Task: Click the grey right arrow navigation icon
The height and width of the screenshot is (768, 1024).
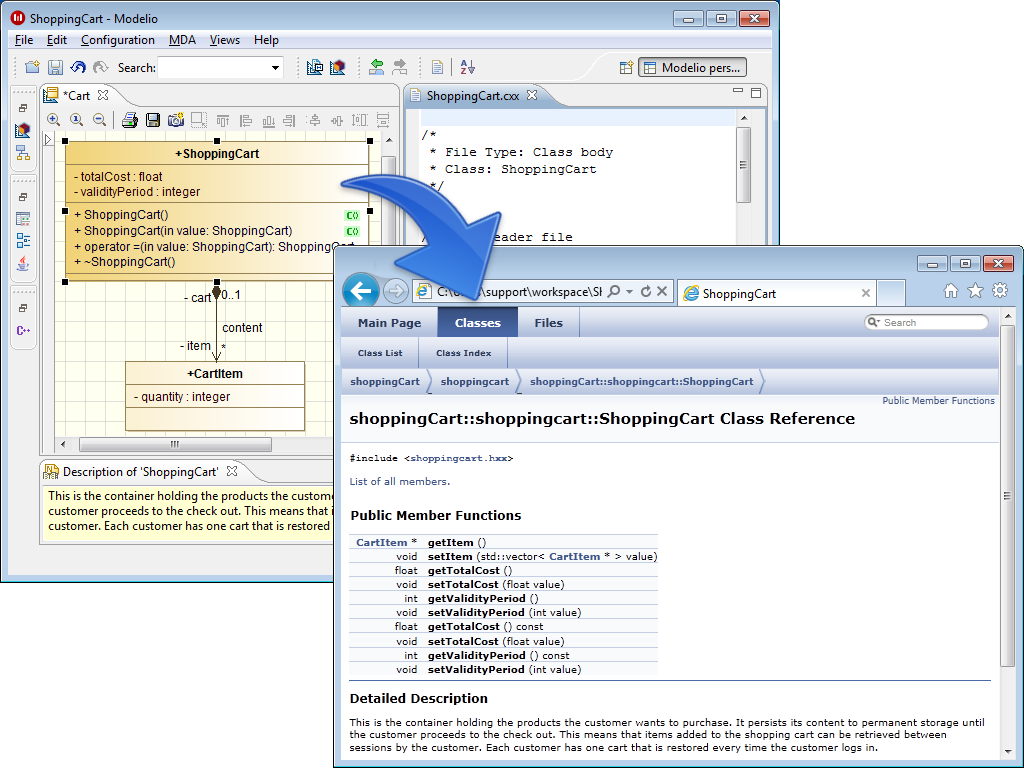Action: [400, 67]
